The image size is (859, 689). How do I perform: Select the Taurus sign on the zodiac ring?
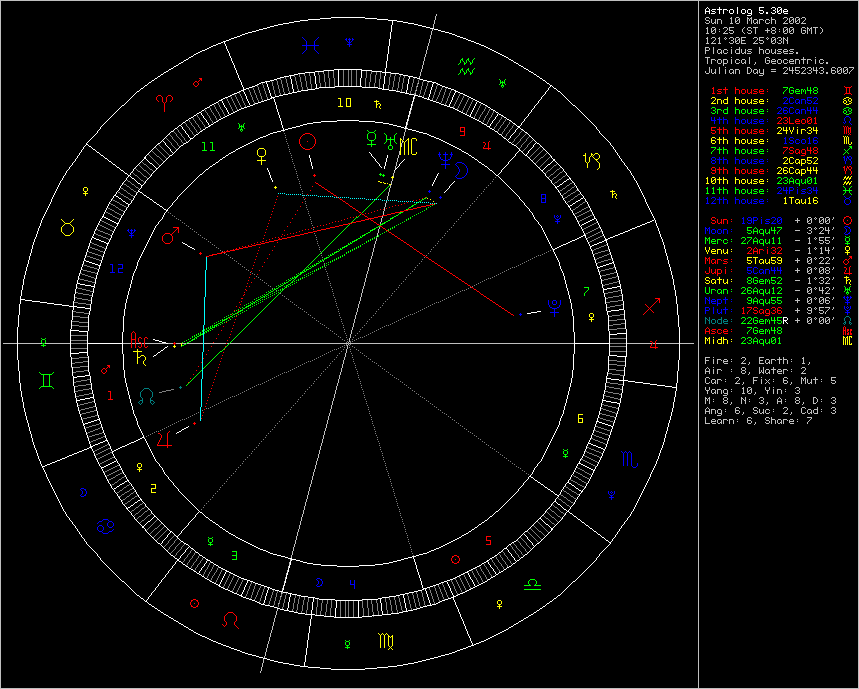[x=68, y=228]
